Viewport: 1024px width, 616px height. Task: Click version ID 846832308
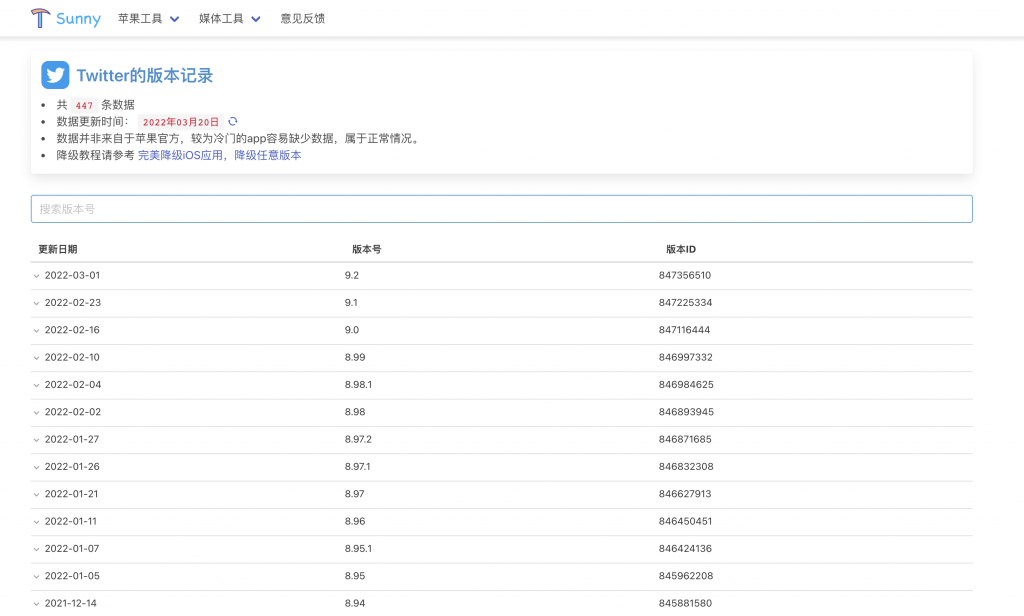(x=686, y=467)
